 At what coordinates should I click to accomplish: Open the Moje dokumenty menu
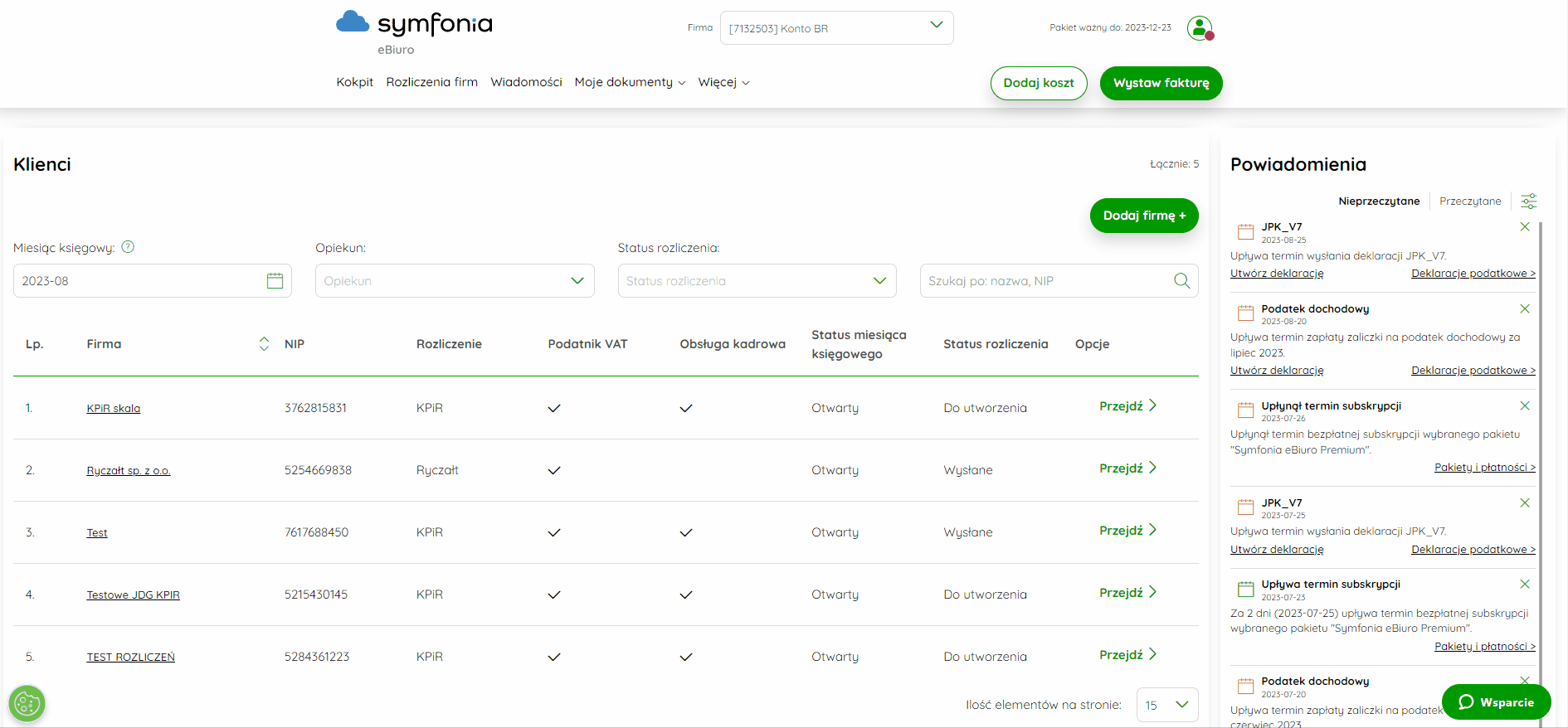click(x=630, y=82)
